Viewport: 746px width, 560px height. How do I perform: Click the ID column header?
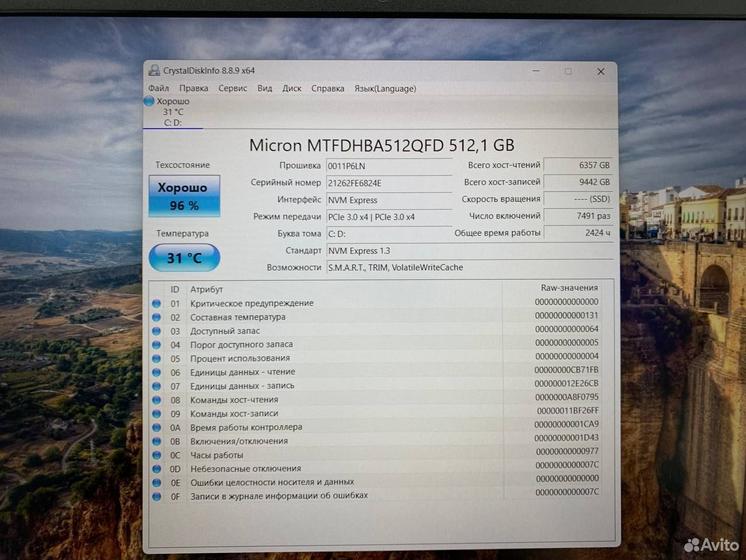(175, 289)
